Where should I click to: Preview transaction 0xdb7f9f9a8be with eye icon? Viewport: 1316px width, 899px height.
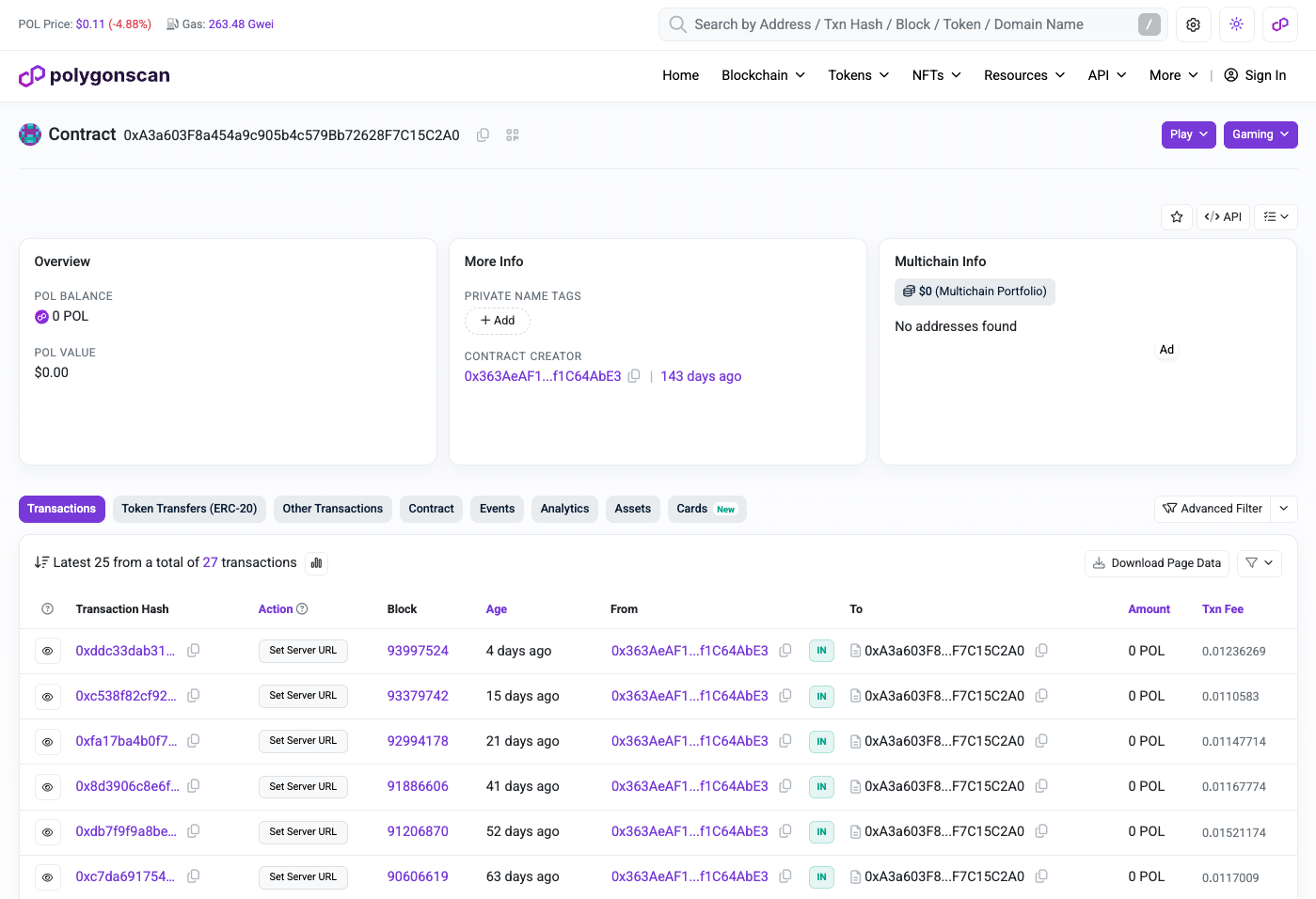[48, 831]
